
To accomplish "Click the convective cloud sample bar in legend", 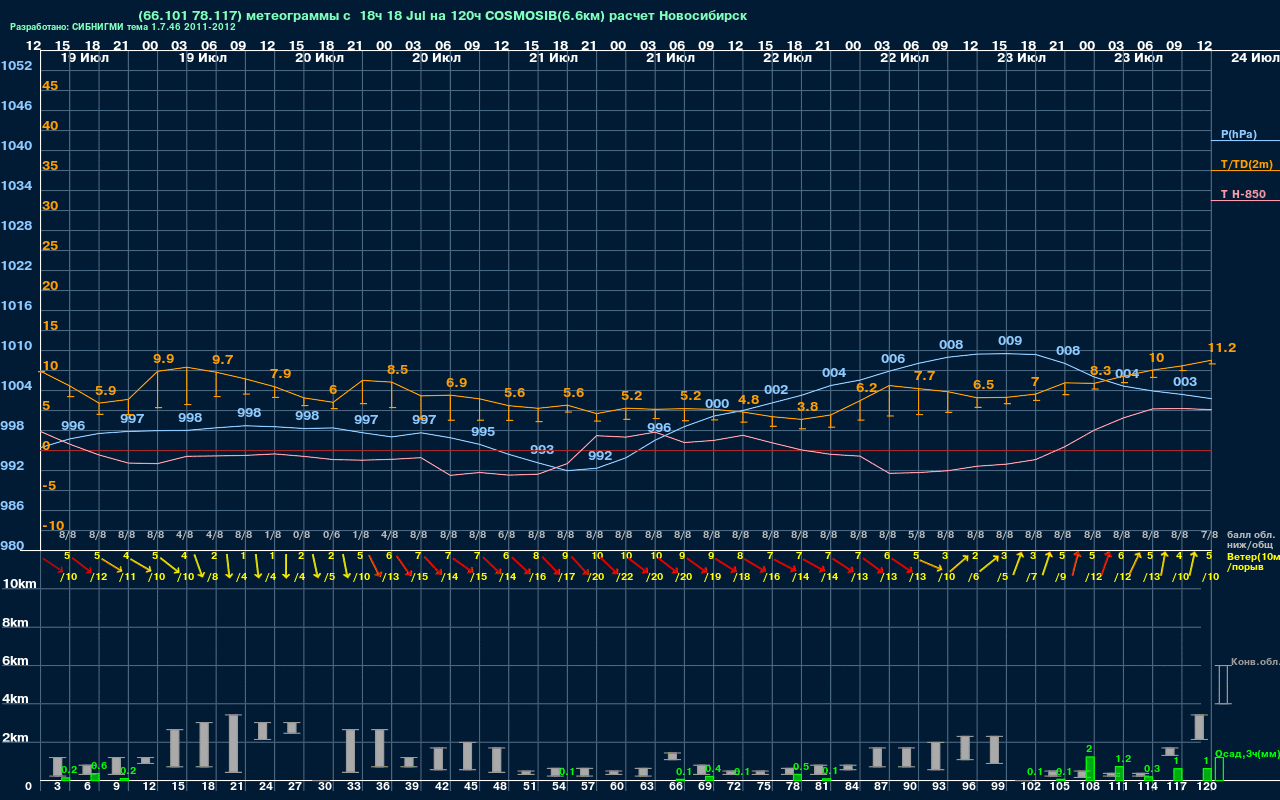I will point(1222,685).
